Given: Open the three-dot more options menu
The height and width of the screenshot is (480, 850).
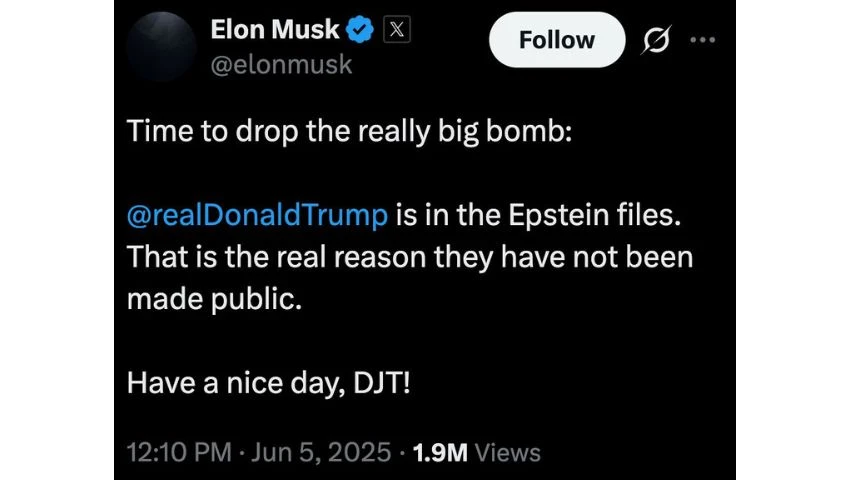Looking at the screenshot, I should tap(704, 41).
